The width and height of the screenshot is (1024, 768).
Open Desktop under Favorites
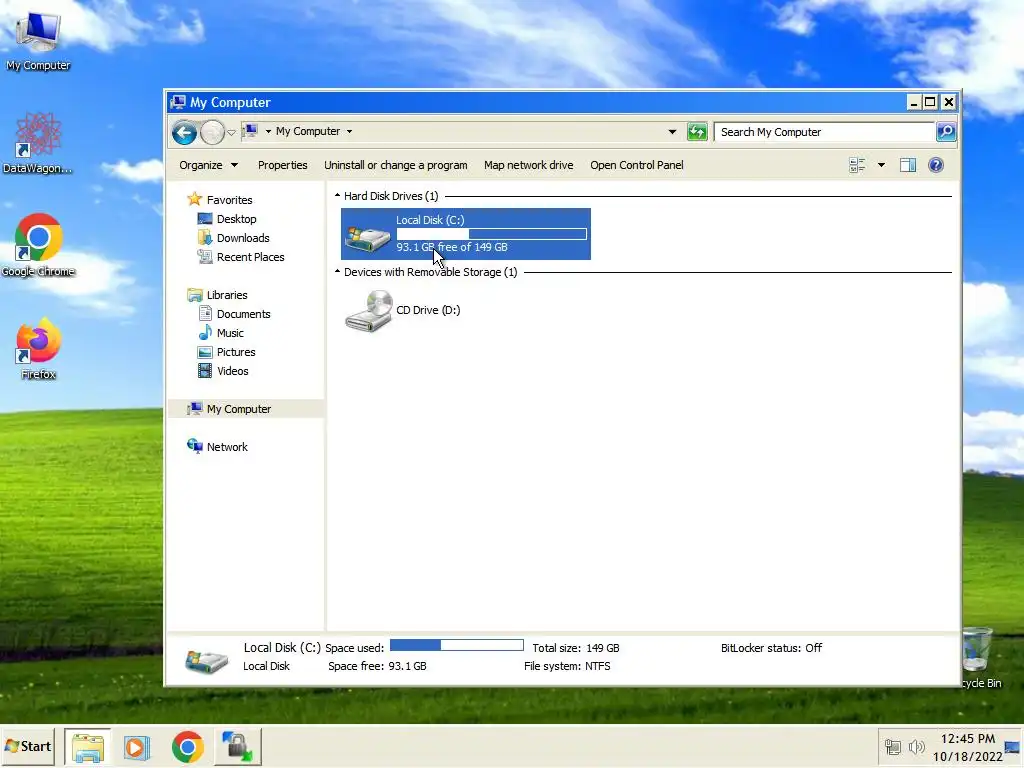236,219
